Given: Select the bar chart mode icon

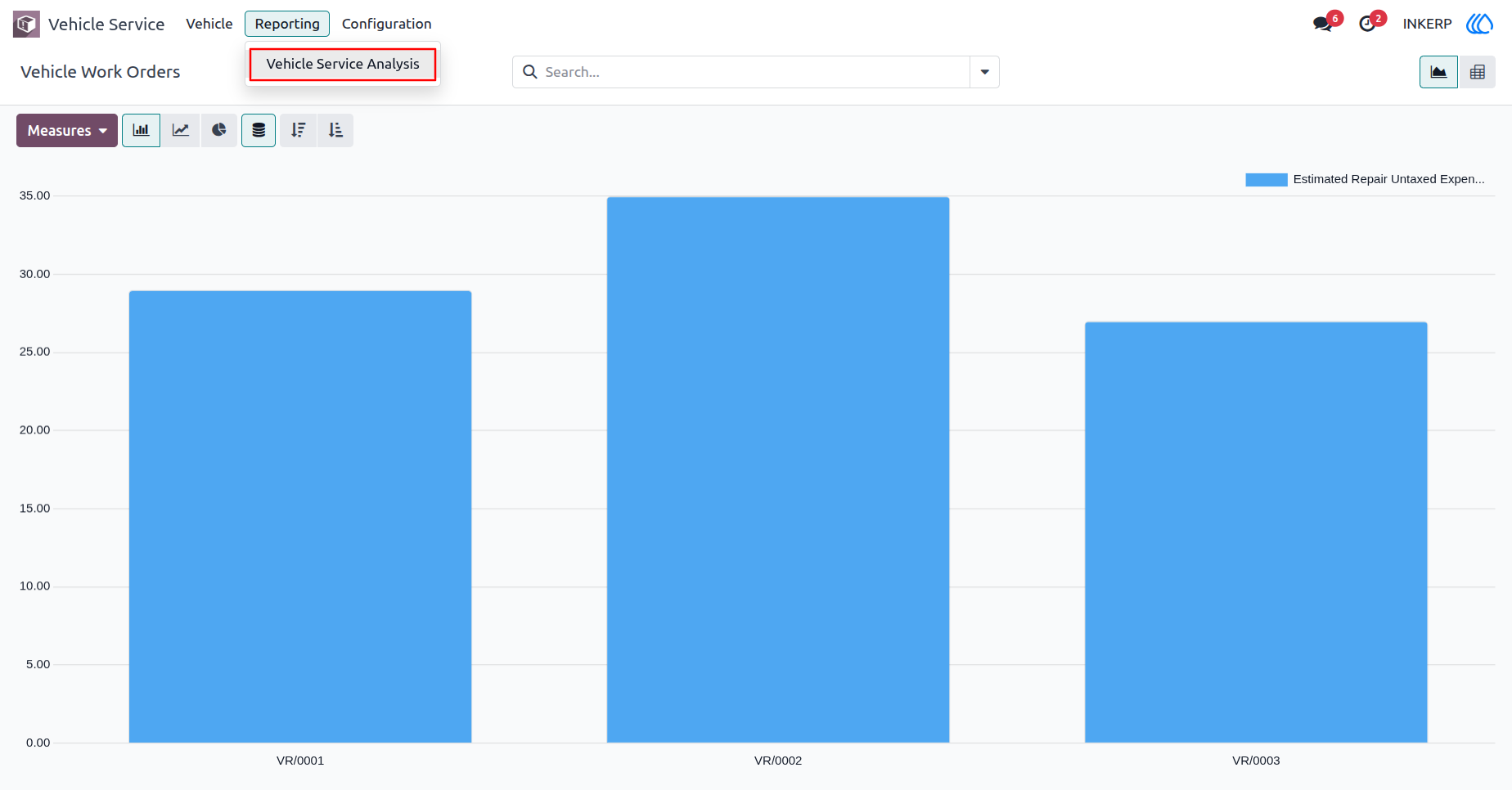Looking at the screenshot, I should (x=141, y=130).
